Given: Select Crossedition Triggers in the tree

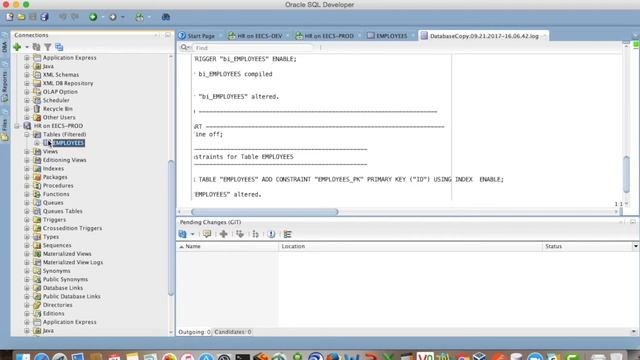Looking at the screenshot, I should [x=72, y=228].
